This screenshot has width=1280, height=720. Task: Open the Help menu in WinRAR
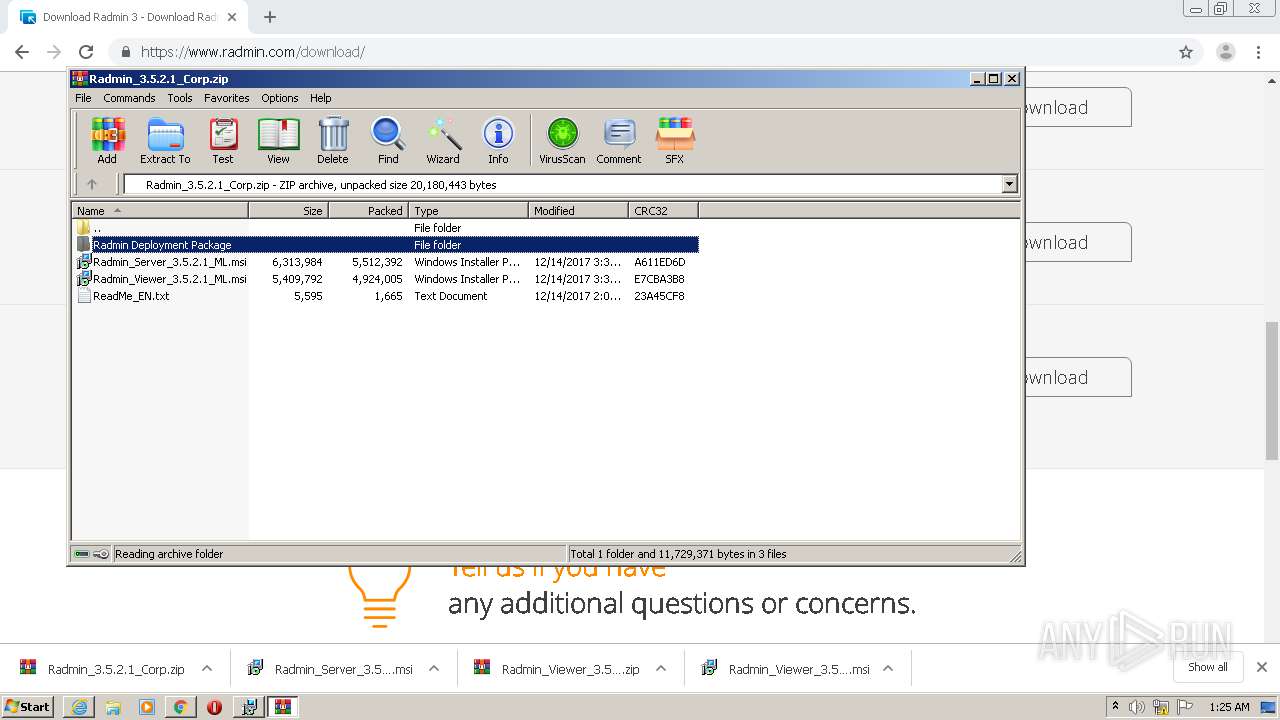(x=320, y=98)
